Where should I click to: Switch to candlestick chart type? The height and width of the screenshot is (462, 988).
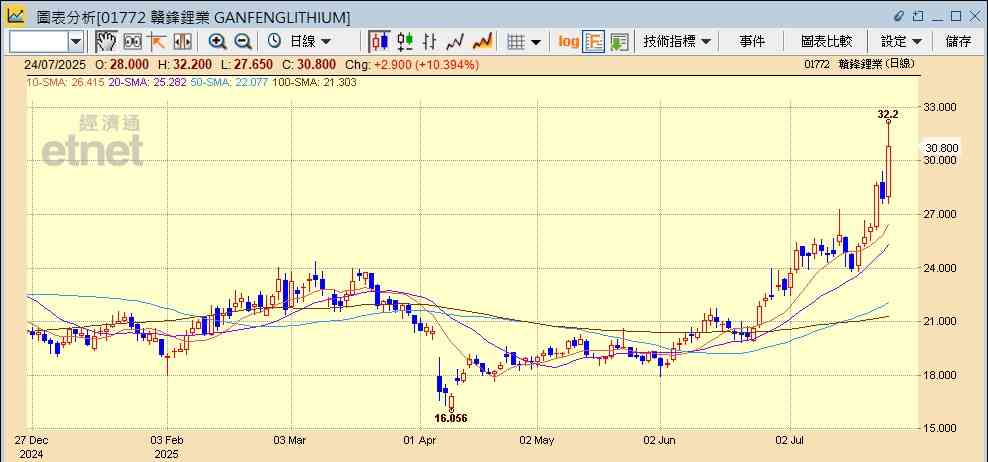click(379, 42)
